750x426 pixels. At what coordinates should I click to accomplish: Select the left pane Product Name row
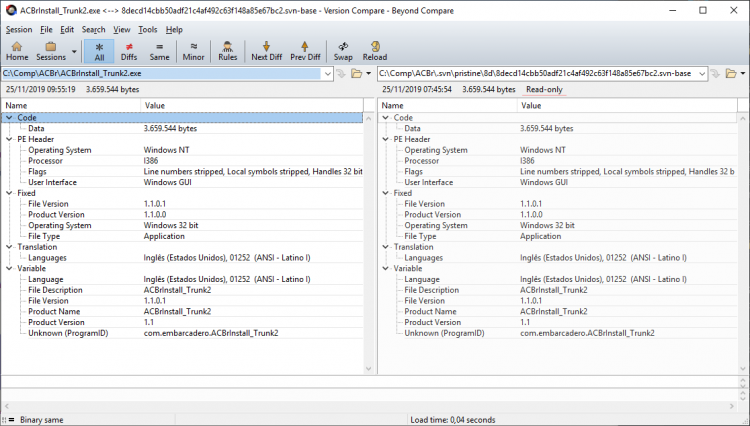[x=182, y=312]
